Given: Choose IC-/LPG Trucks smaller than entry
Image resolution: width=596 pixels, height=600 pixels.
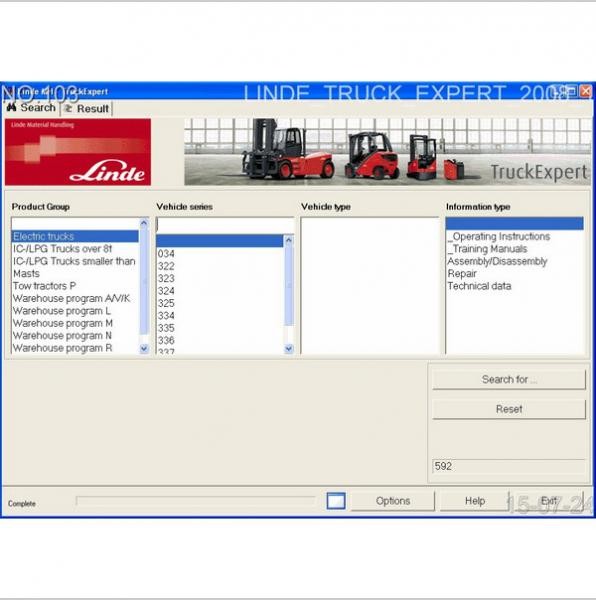Looking at the screenshot, I should pyautogui.click(x=75, y=261).
